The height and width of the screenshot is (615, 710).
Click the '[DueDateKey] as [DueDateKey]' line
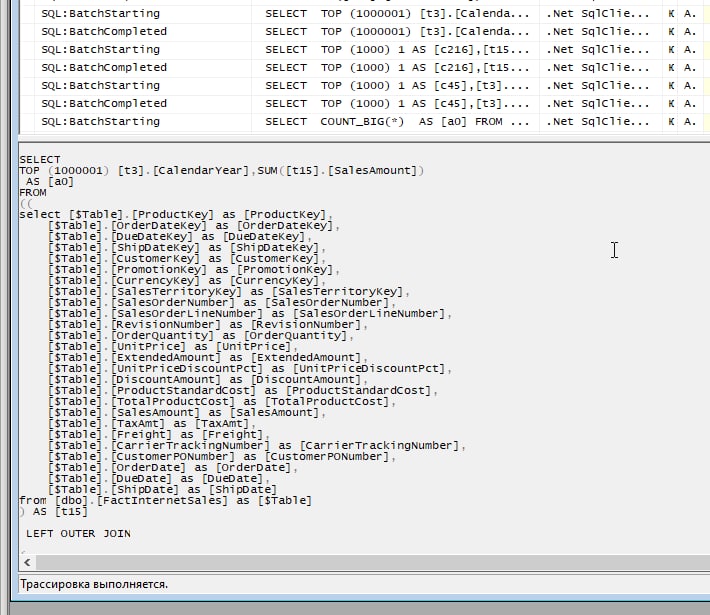(180, 236)
